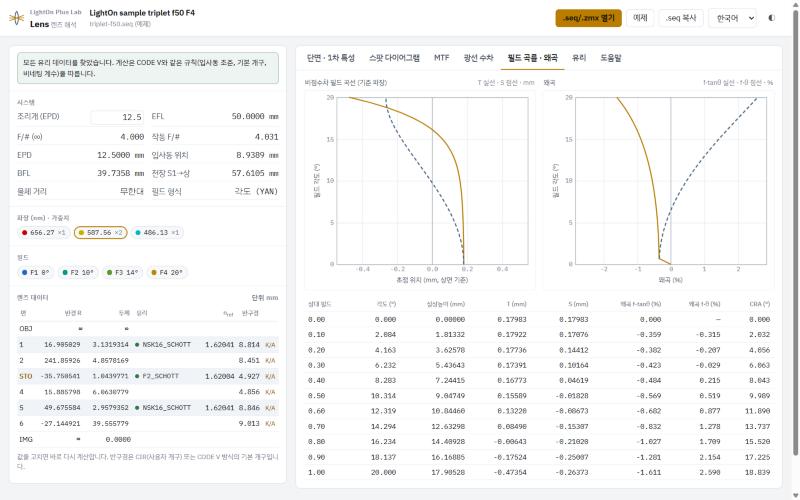Click the K/A aperture tag on STO row
The height and width of the screenshot is (500, 800).
coord(270,377)
